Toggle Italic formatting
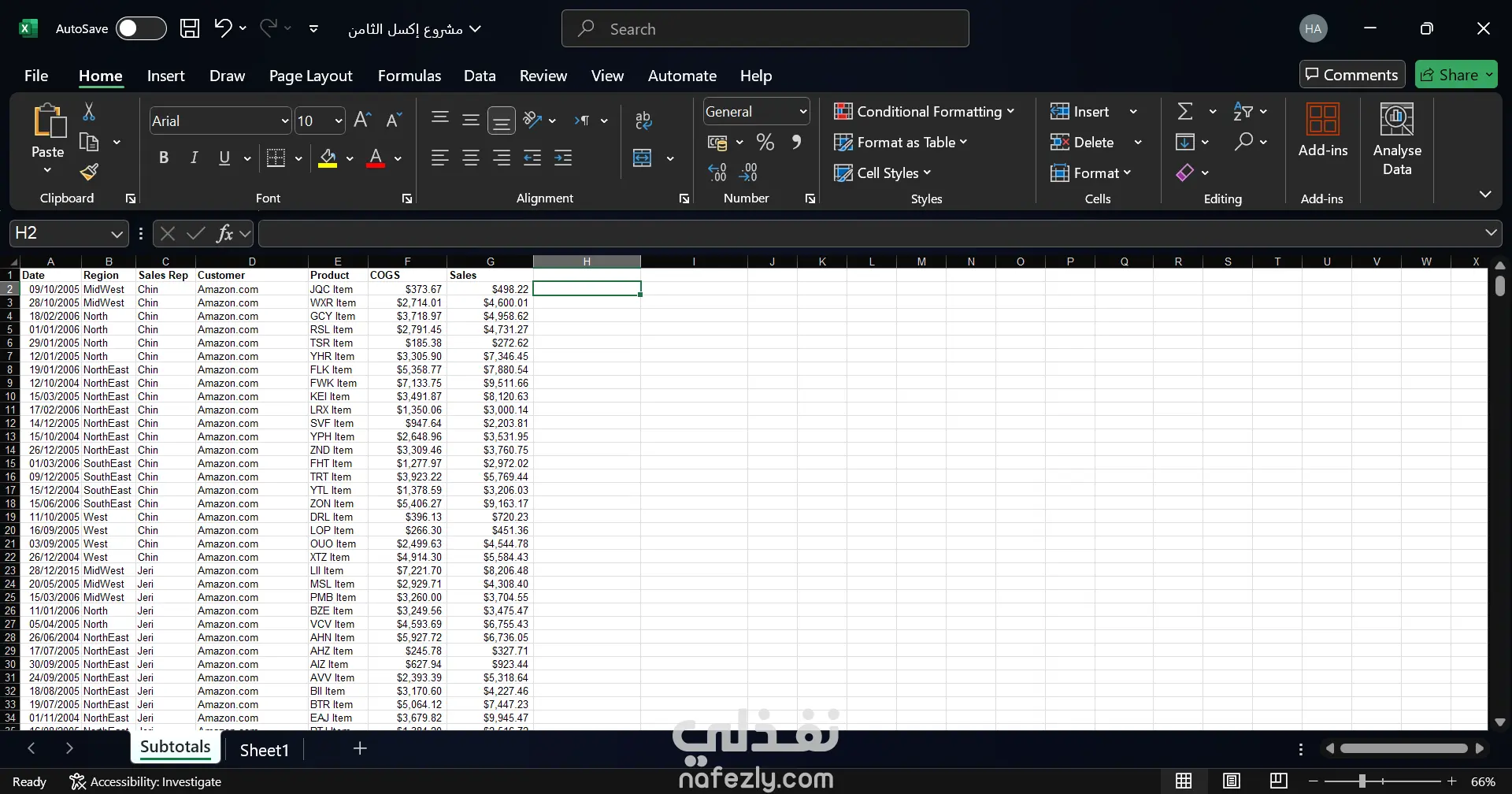 click(194, 158)
